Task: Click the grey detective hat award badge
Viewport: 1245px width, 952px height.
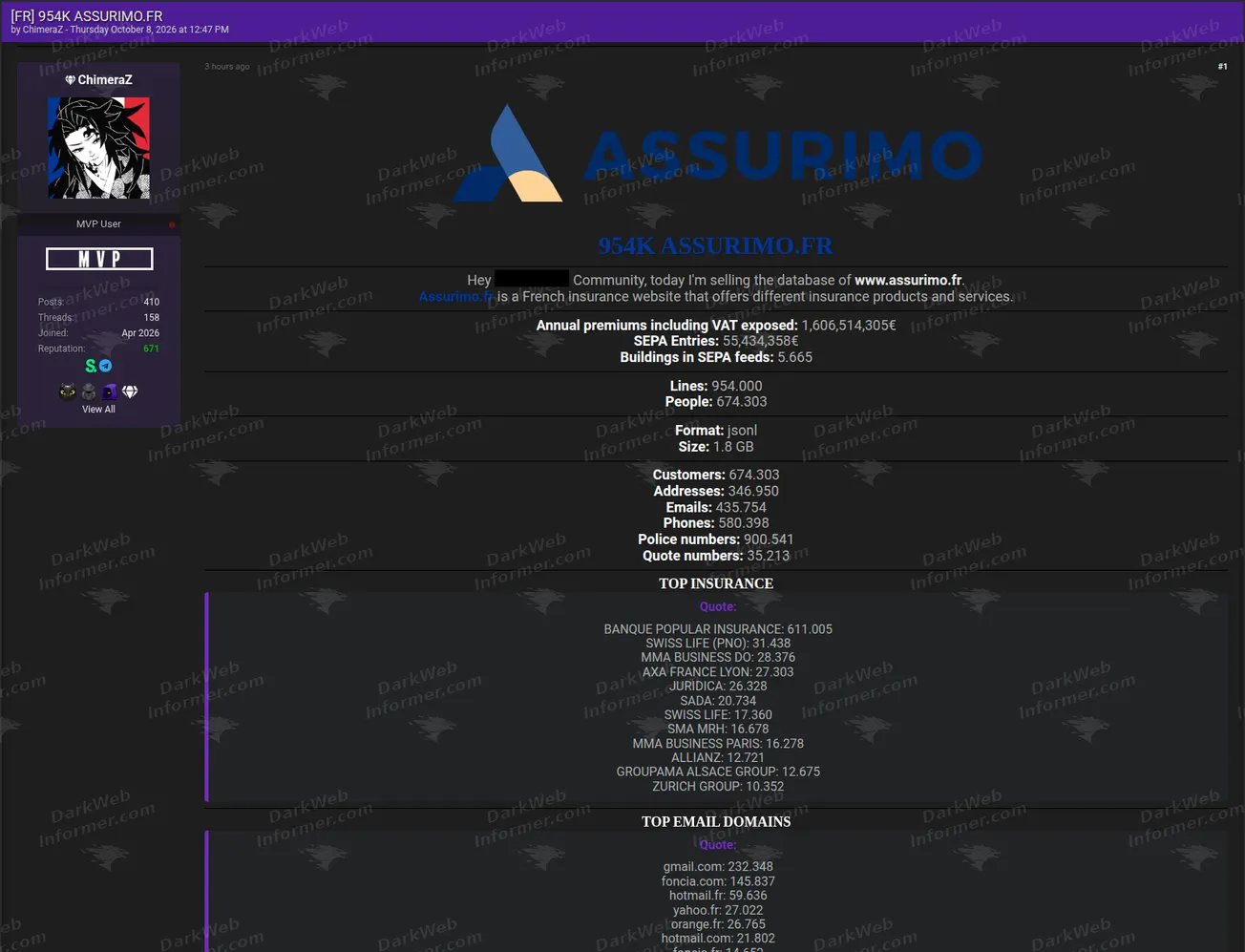Action: tap(89, 391)
